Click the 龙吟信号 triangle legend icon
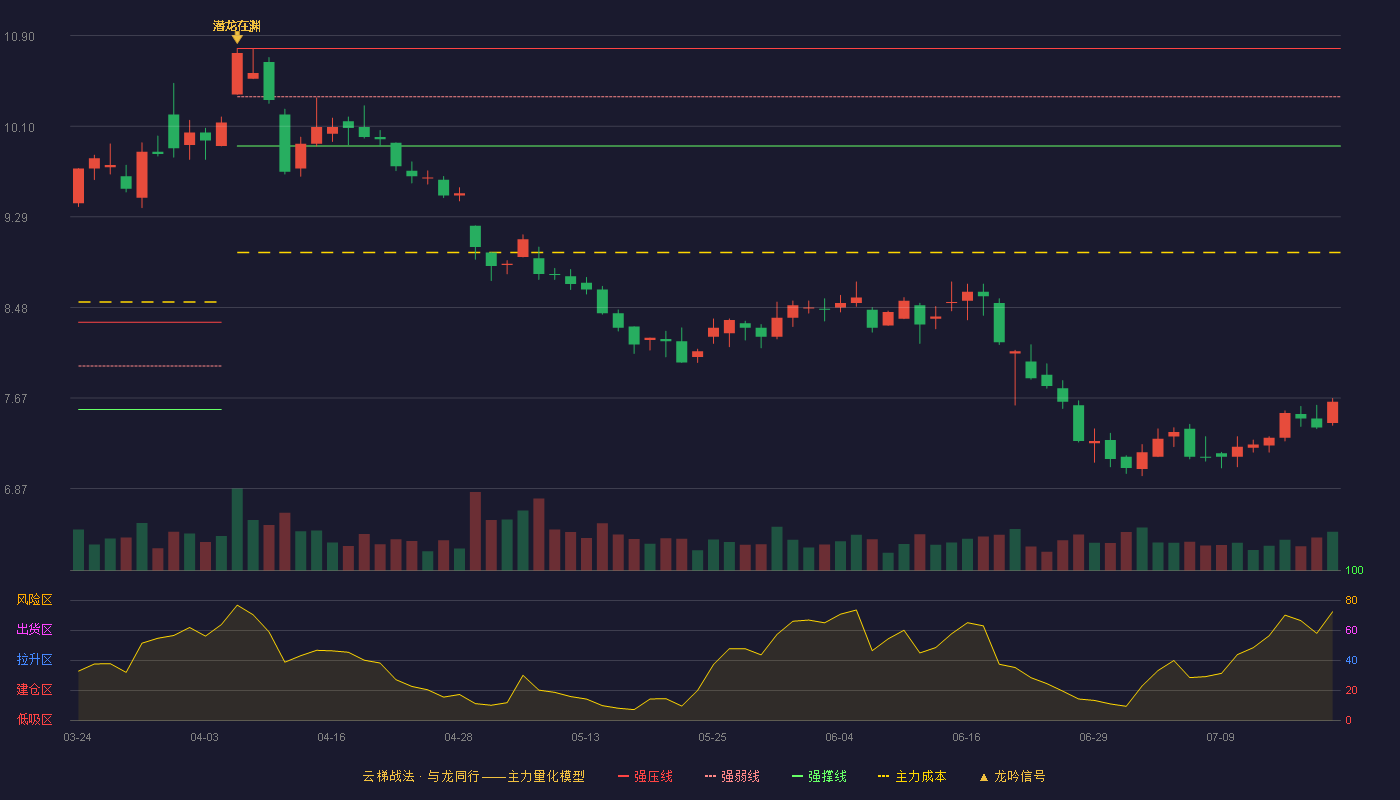 pyautogui.click(x=983, y=777)
